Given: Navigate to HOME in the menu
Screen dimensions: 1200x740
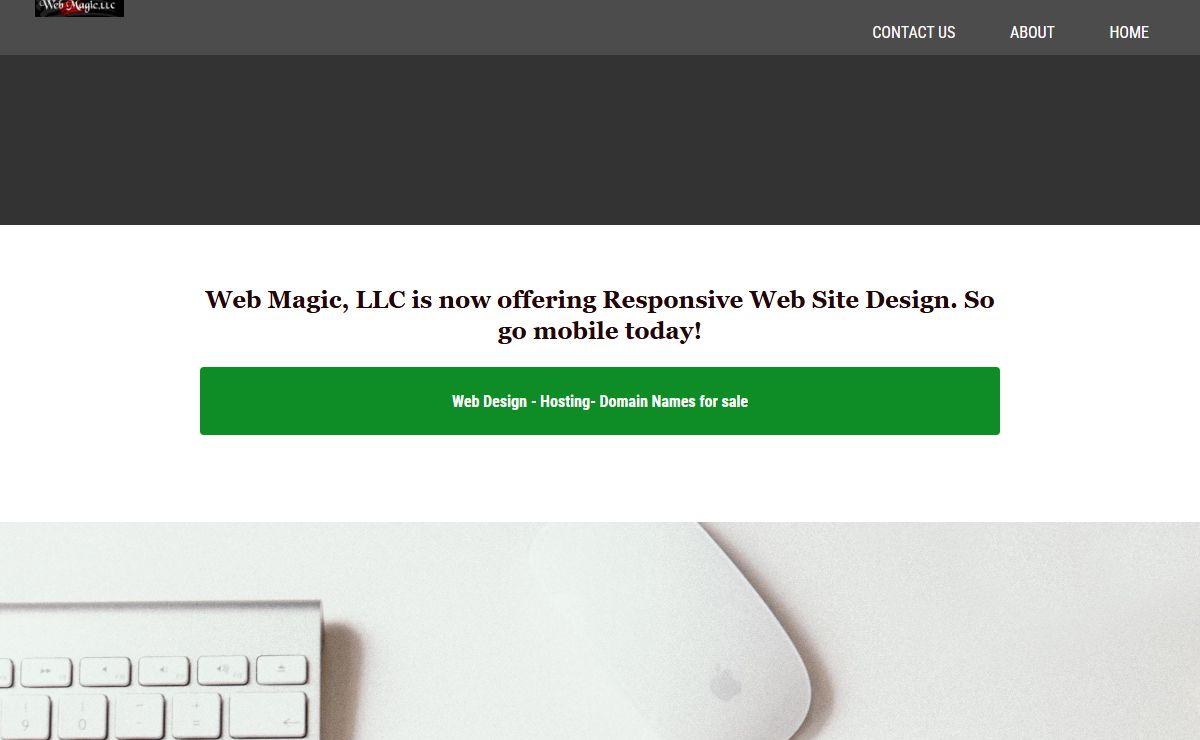Looking at the screenshot, I should click(1129, 32).
